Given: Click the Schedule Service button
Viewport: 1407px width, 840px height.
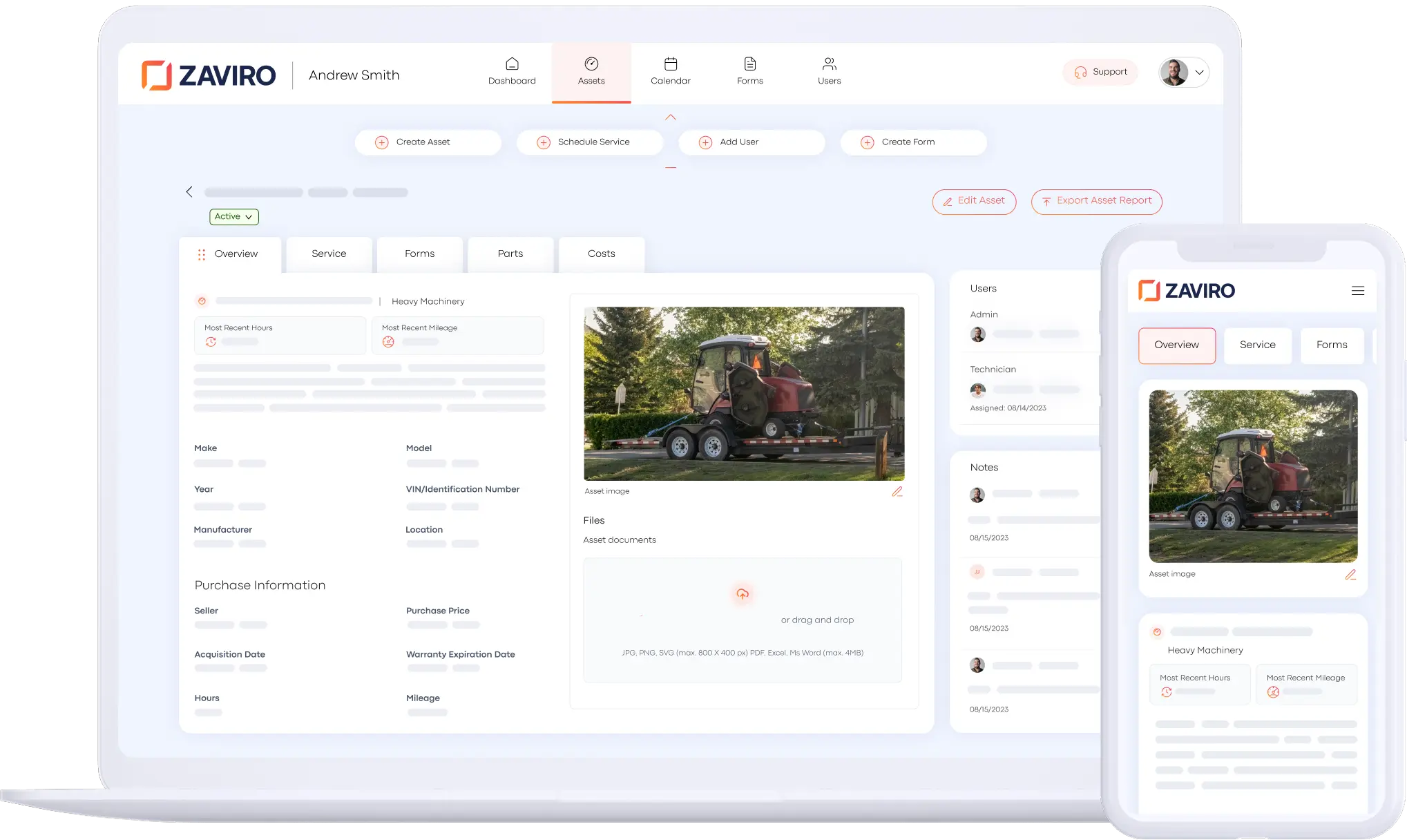Looking at the screenshot, I should coord(589,142).
